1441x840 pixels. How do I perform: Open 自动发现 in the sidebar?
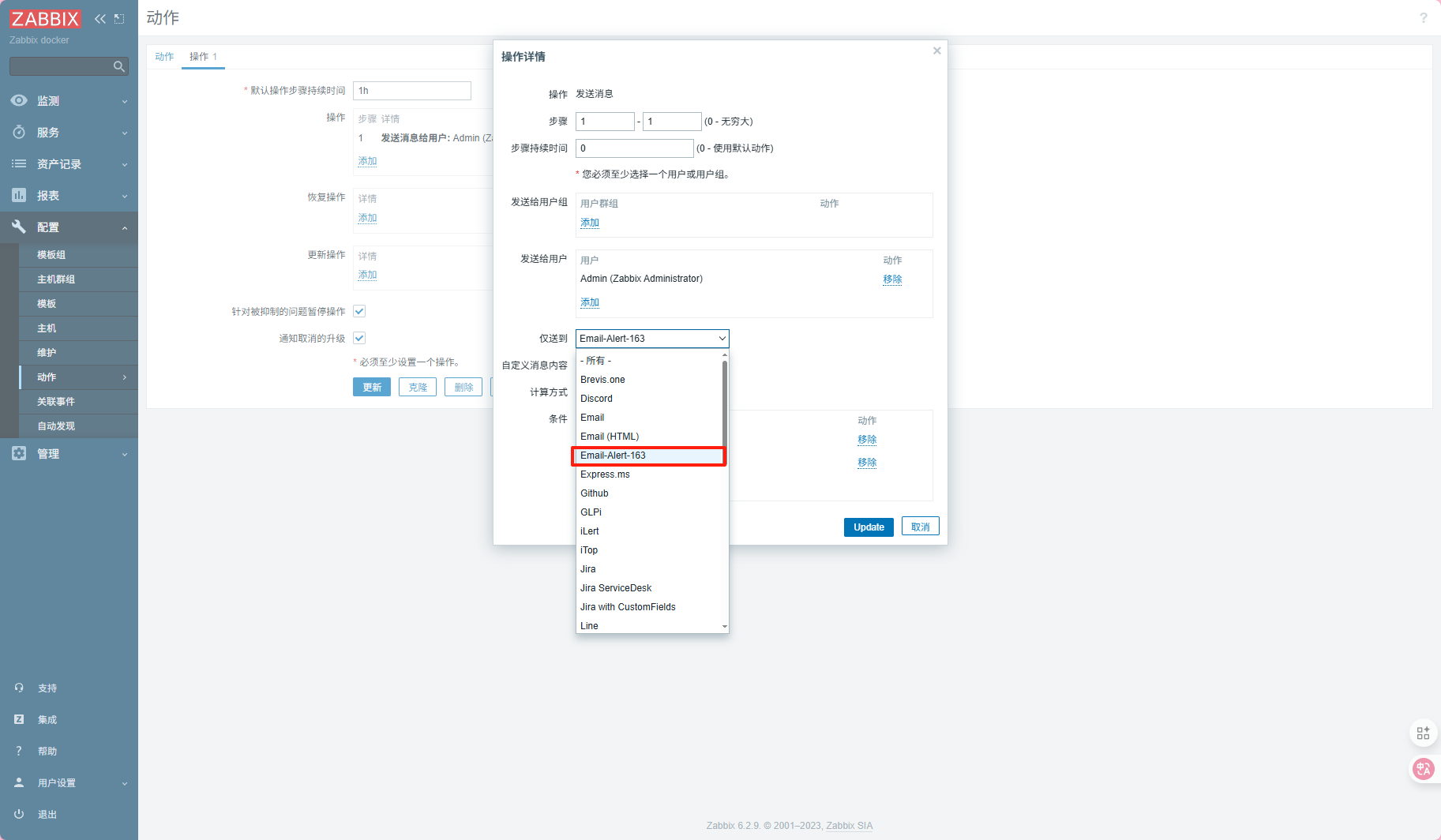(56, 426)
